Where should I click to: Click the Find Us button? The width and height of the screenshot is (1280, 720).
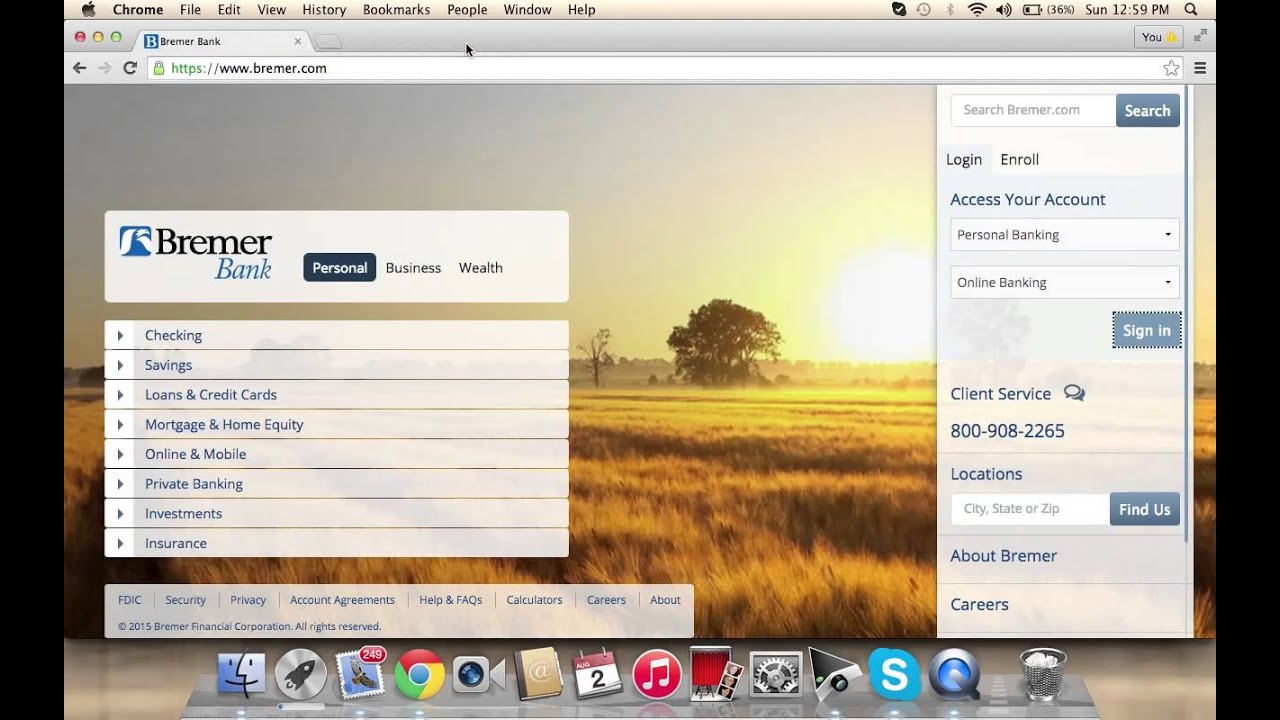1144,509
